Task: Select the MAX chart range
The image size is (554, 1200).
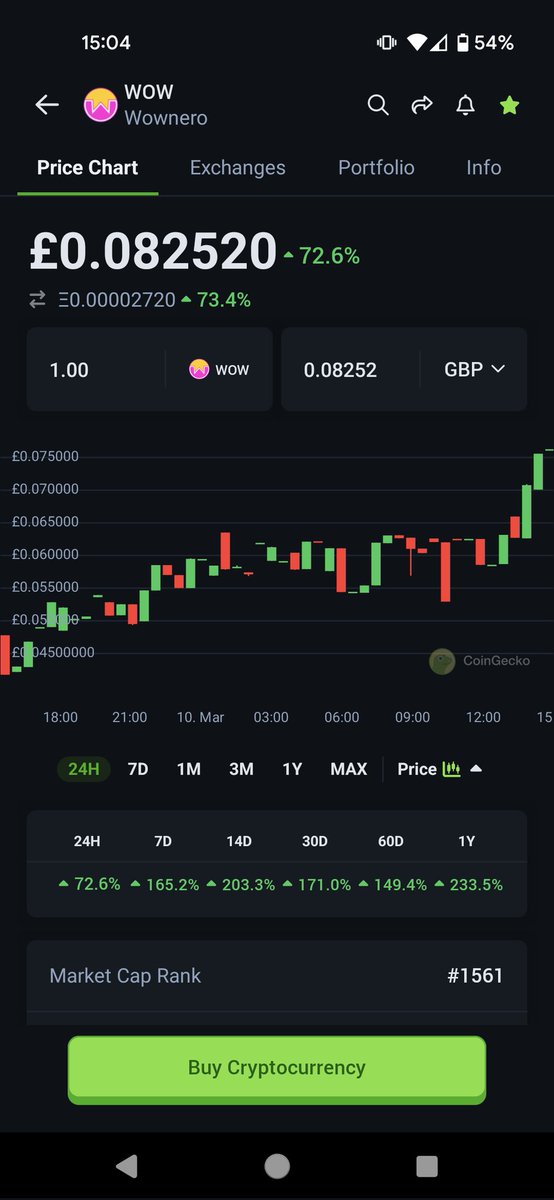Action: [x=349, y=769]
